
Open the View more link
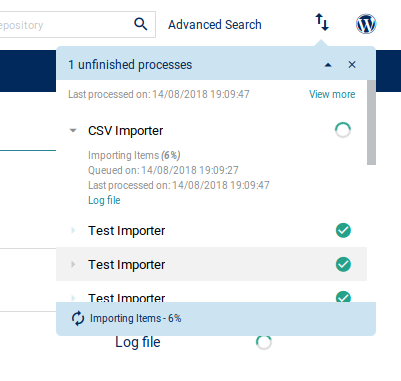[332, 94]
